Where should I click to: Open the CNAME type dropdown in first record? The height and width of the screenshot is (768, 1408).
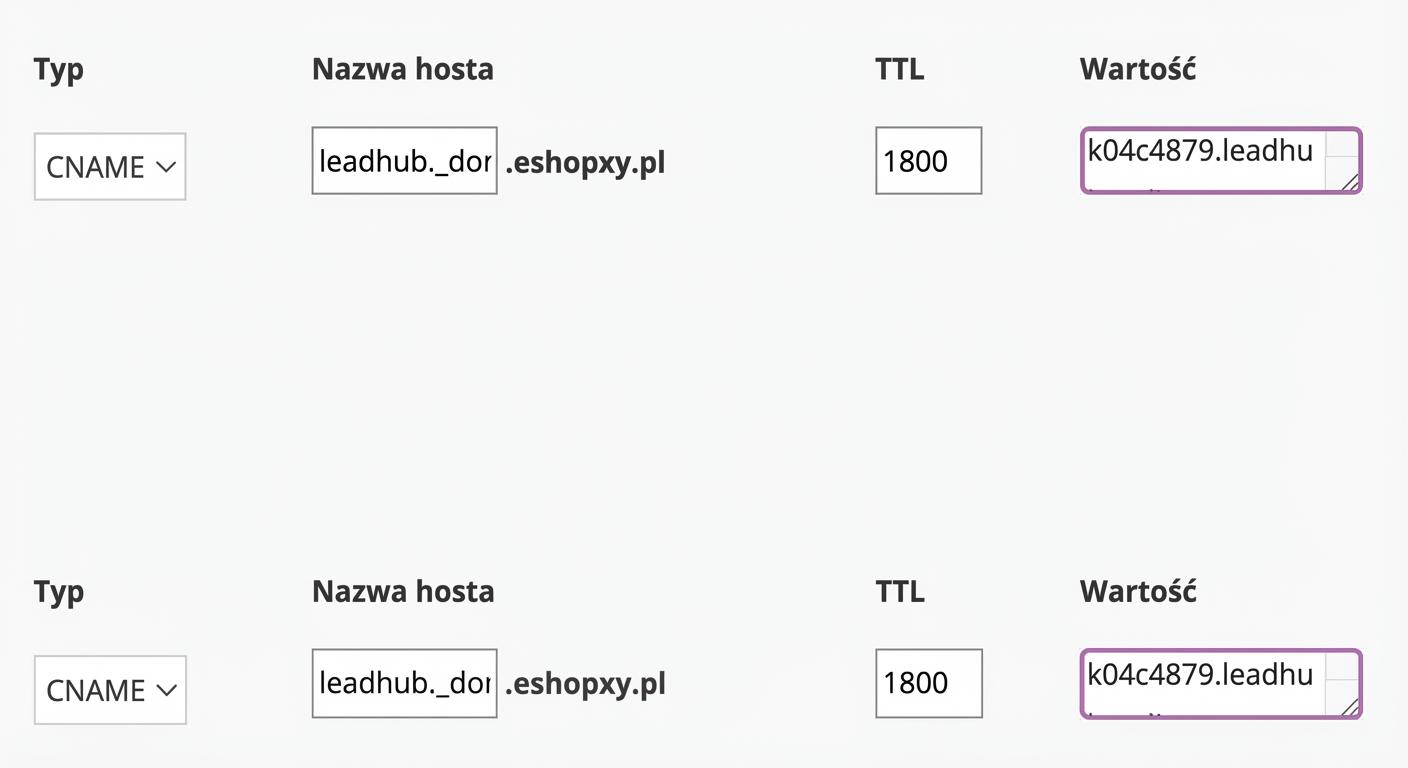[x=110, y=166]
